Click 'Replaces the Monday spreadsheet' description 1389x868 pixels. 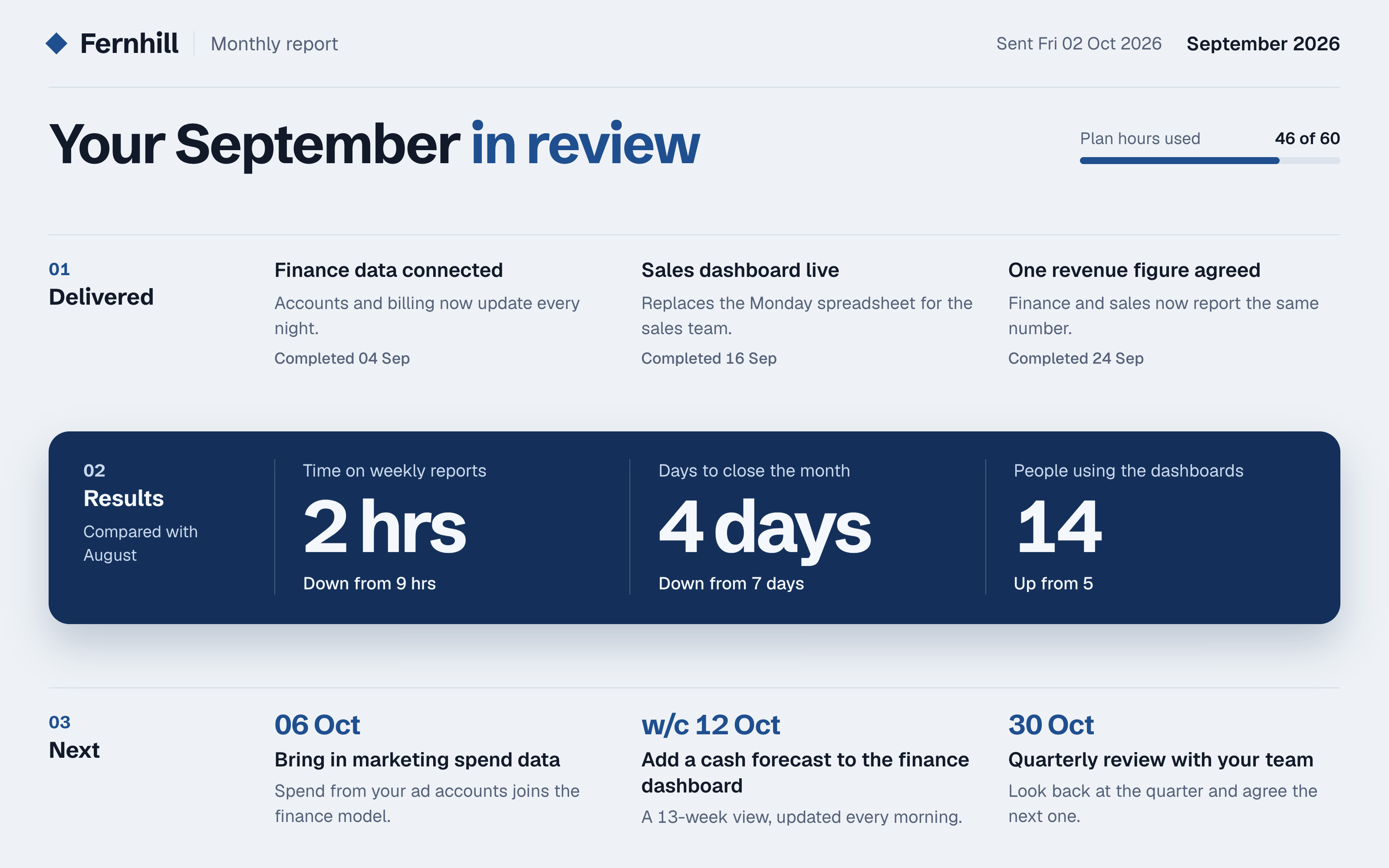806,316
